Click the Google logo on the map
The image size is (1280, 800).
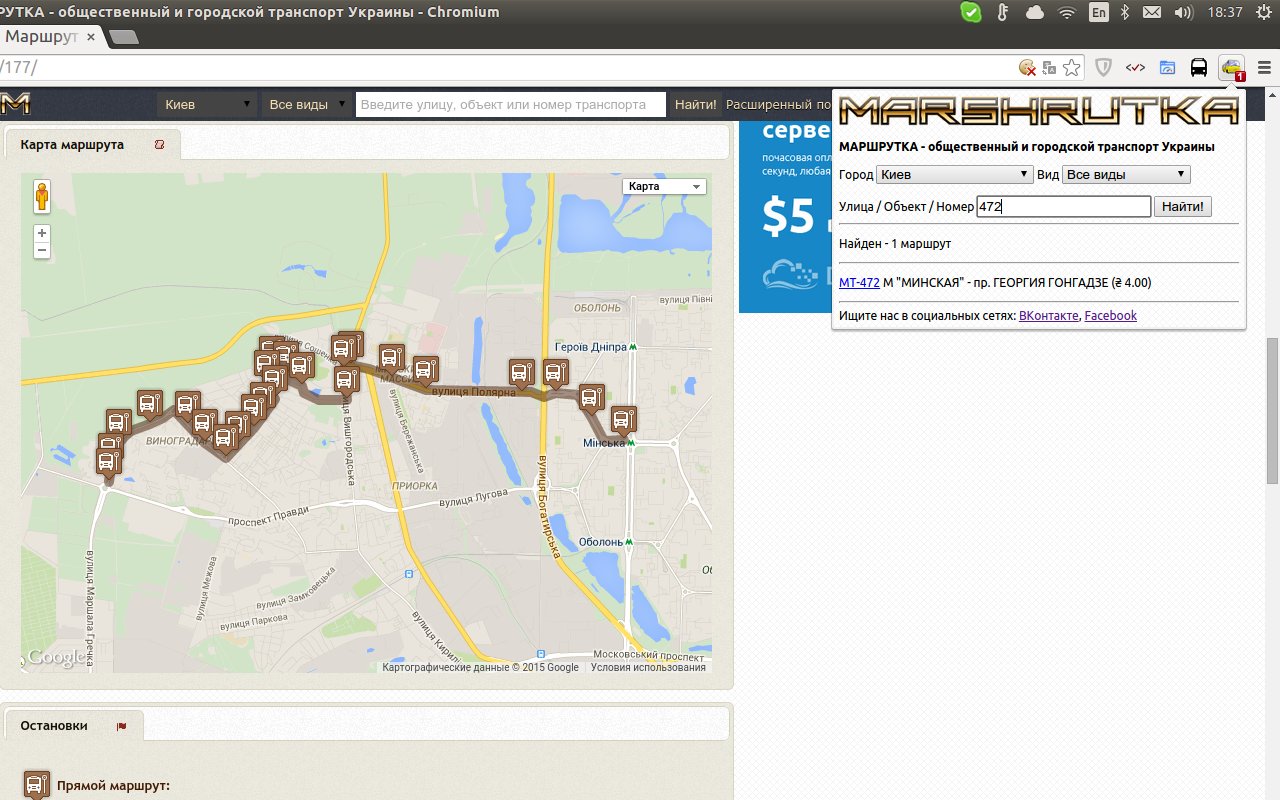56,657
